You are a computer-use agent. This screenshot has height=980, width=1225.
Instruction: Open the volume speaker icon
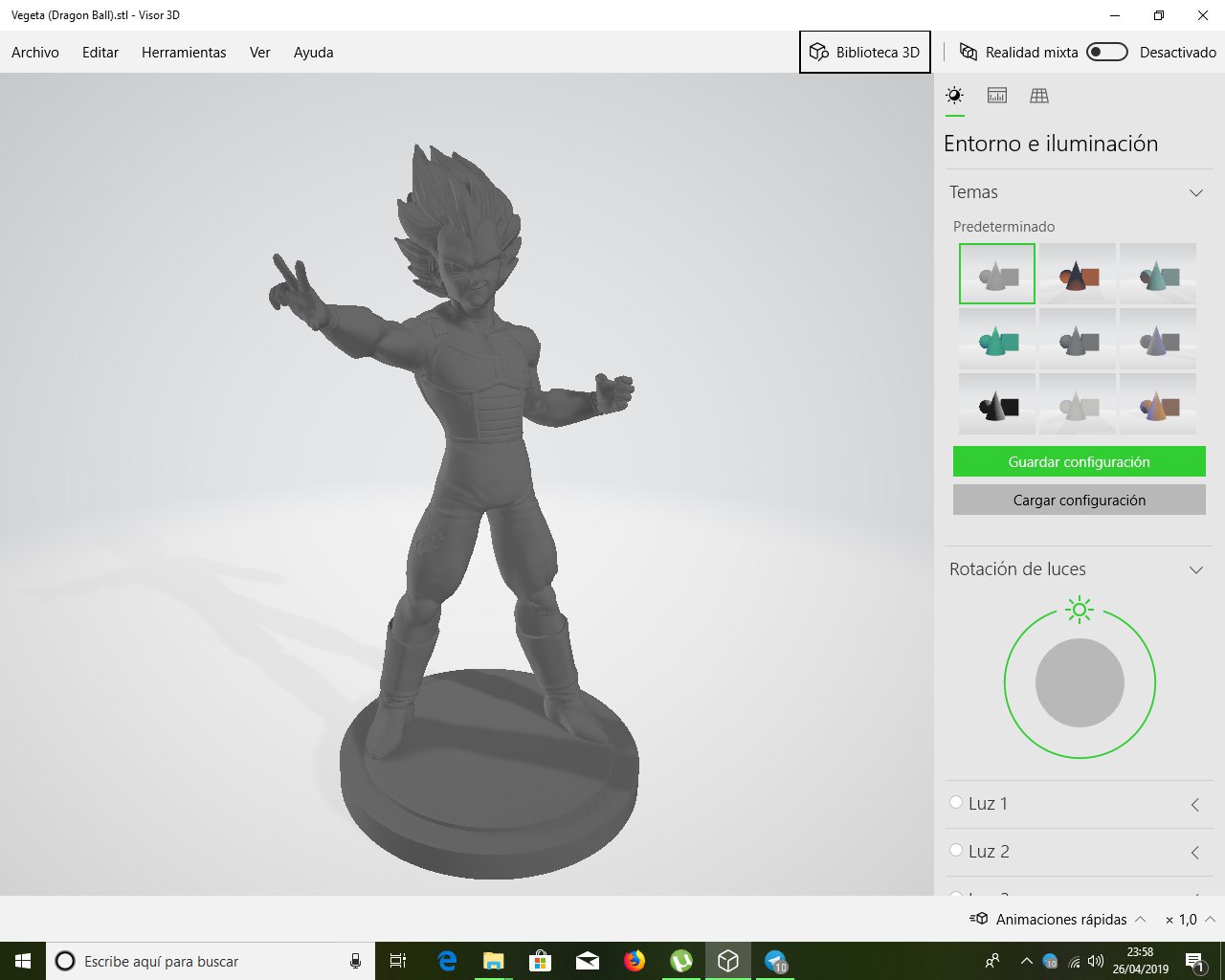pyautogui.click(x=1095, y=961)
